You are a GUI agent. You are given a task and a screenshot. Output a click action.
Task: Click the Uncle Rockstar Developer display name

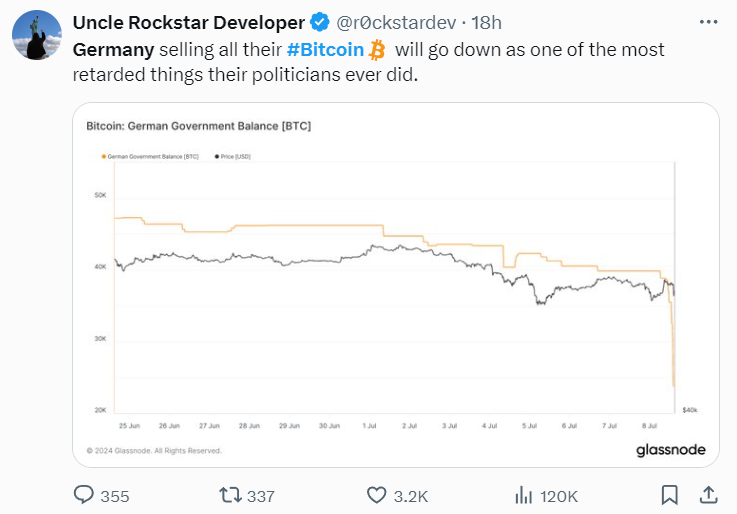[189, 23]
